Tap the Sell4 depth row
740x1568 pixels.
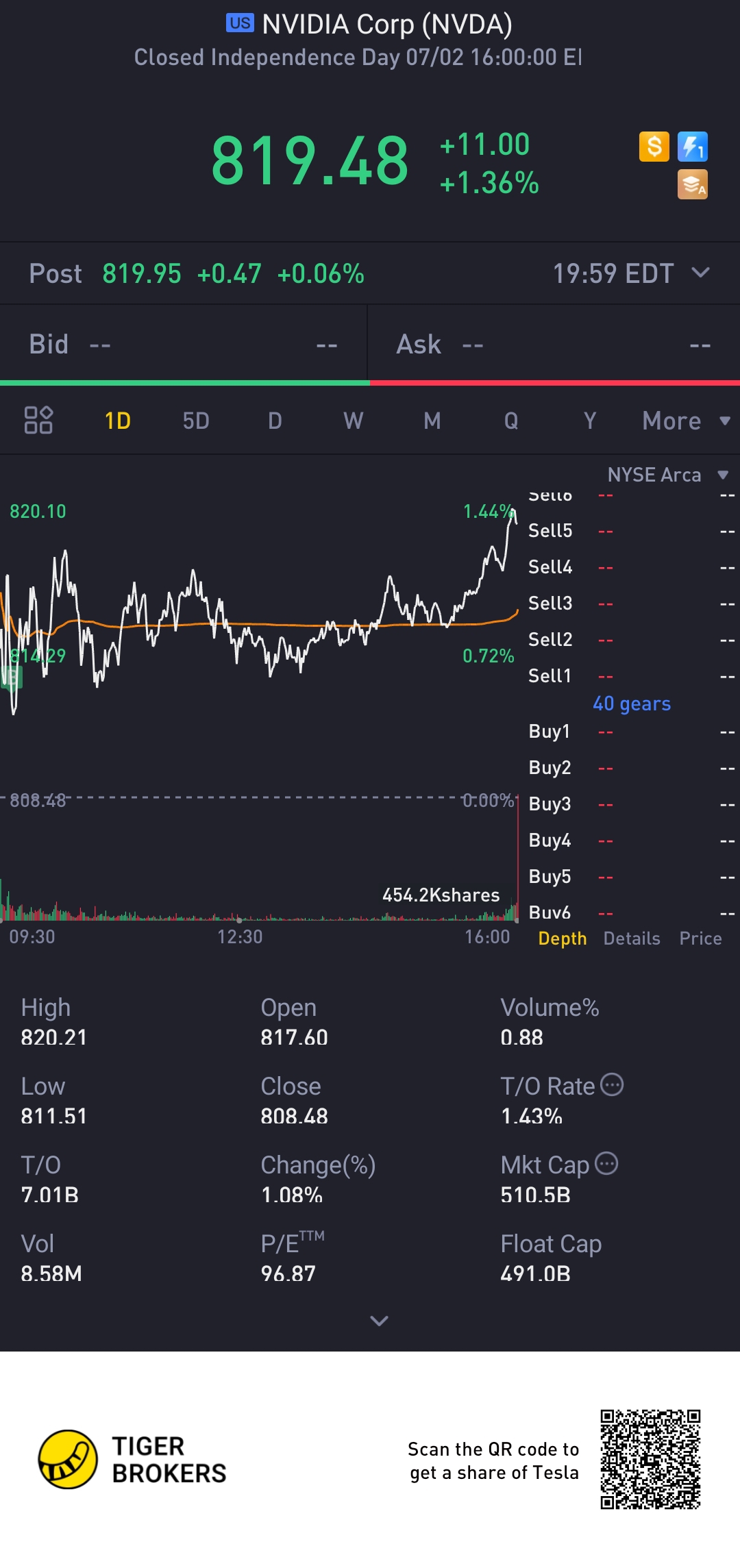[631, 567]
